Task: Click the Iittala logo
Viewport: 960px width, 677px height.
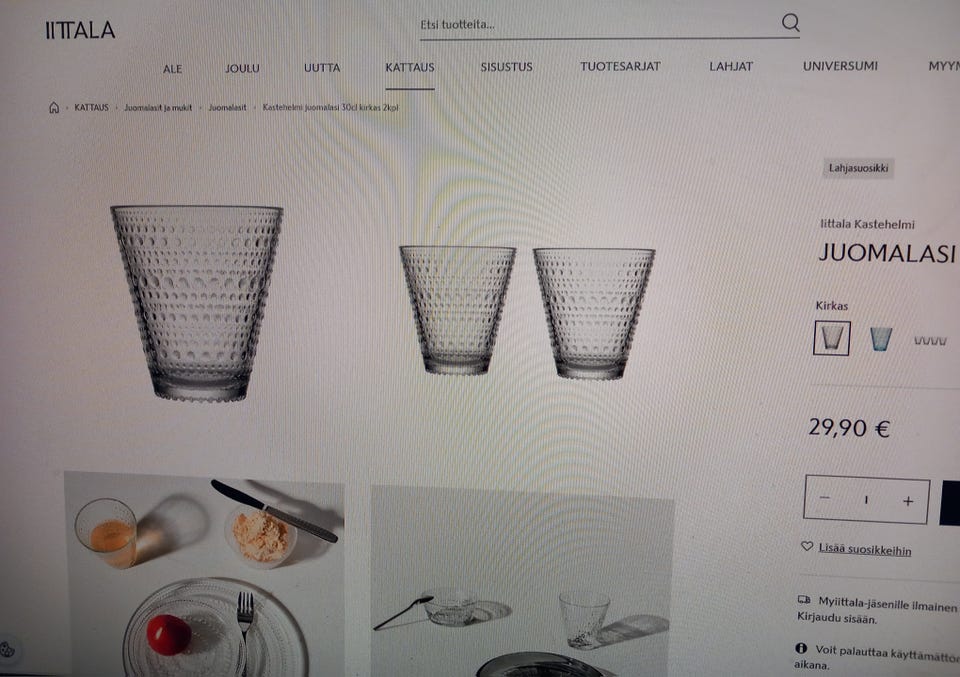Action: tap(80, 30)
